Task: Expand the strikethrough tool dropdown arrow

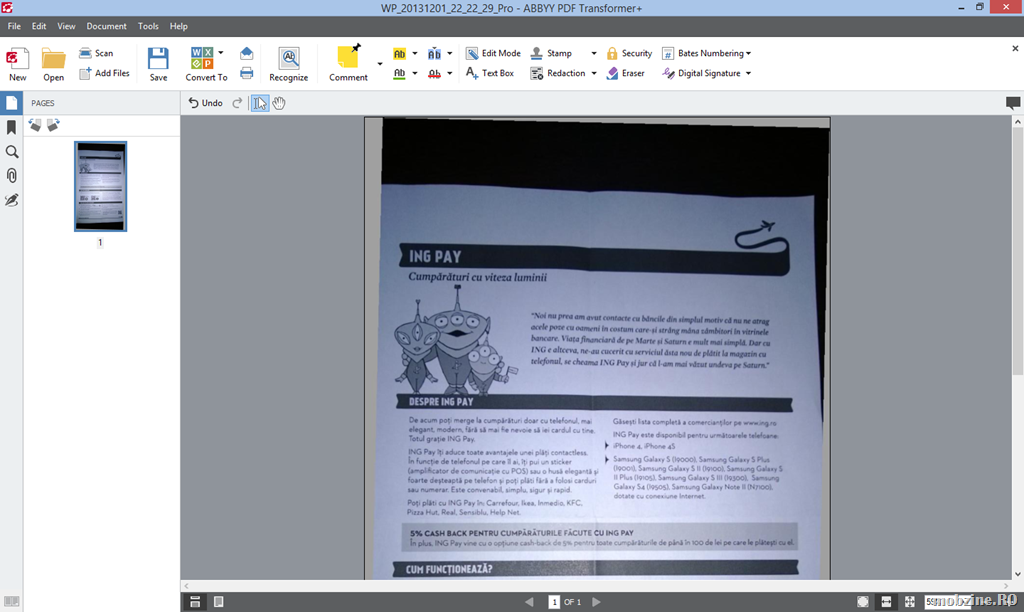Action: (449, 73)
